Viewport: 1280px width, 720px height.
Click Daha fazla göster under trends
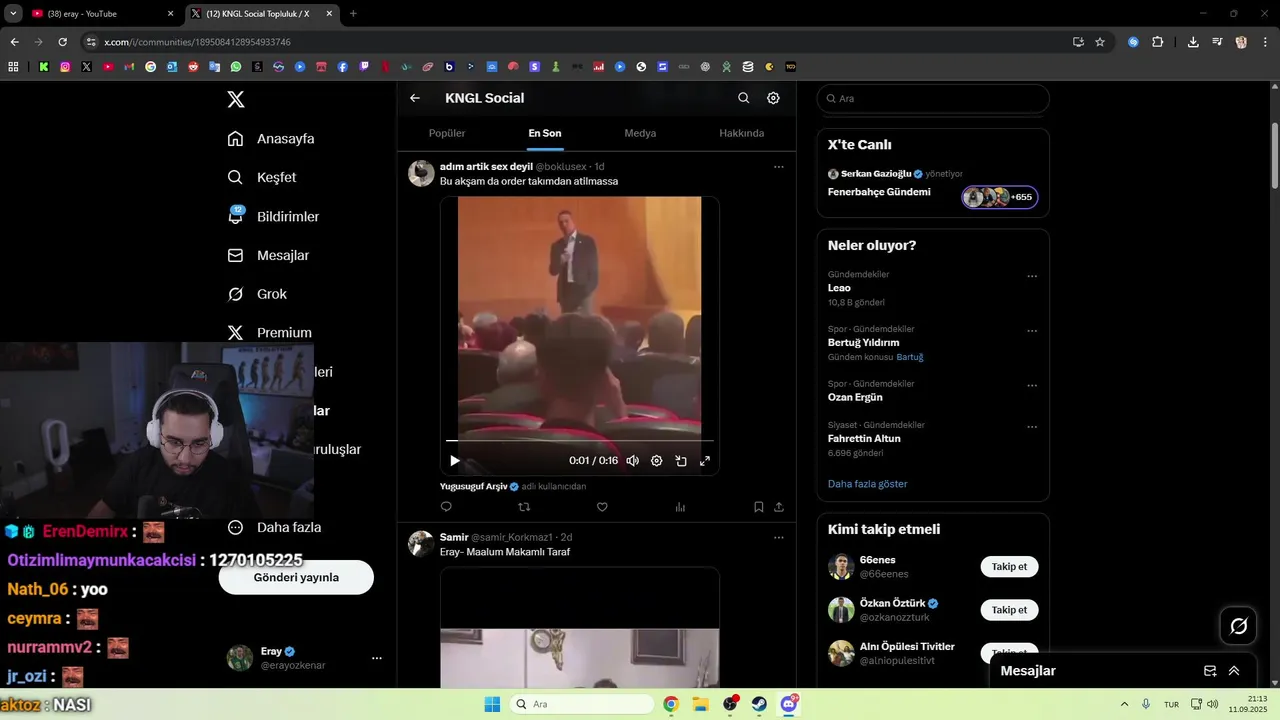(x=867, y=484)
